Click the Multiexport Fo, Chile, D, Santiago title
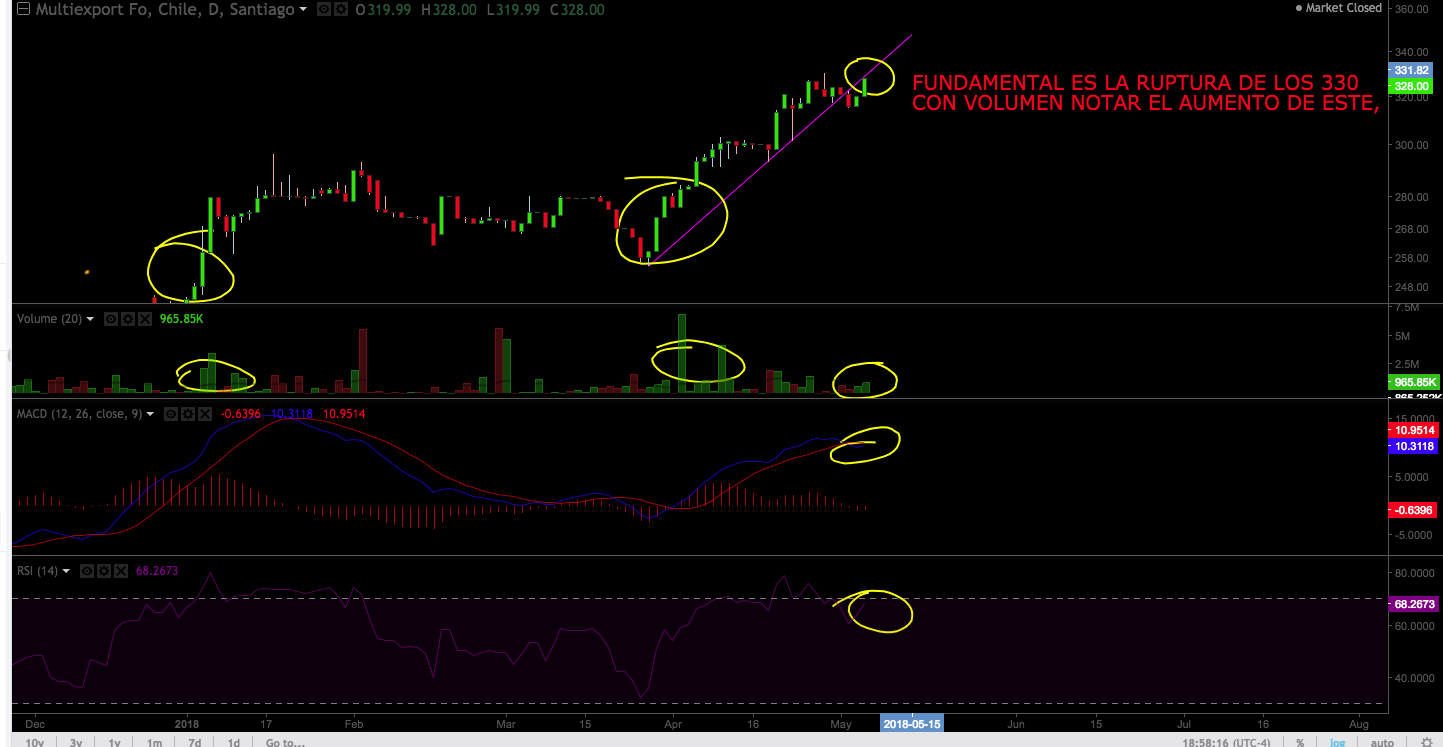1443x747 pixels. pos(164,10)
